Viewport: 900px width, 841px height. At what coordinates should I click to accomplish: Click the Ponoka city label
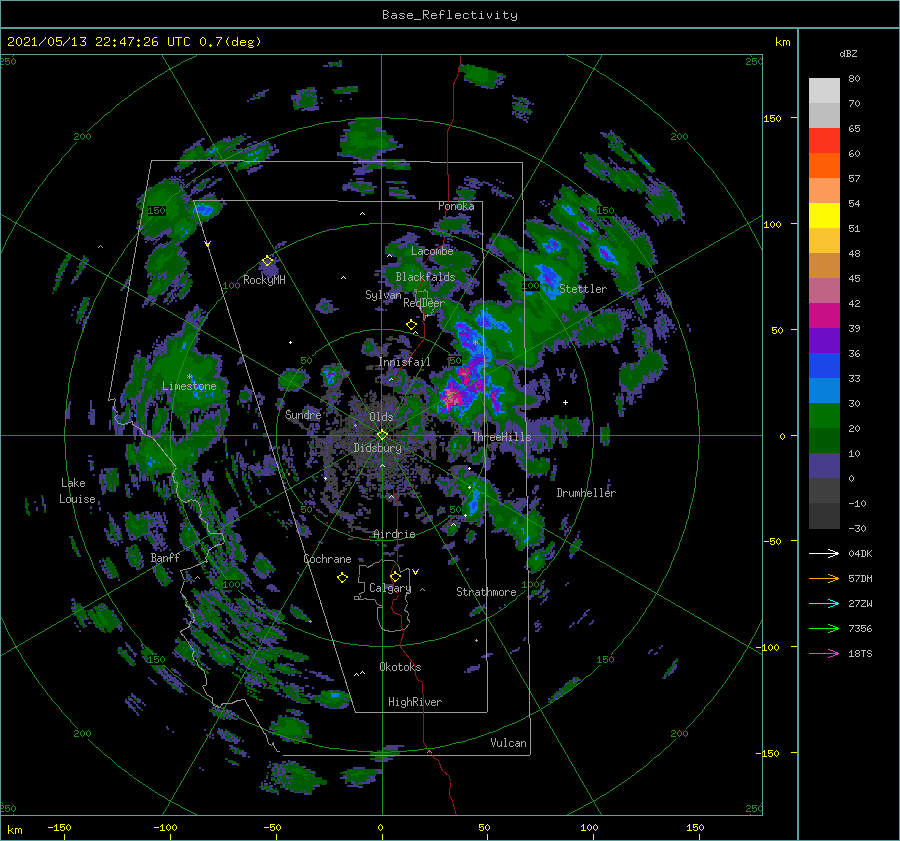[x=456, y=206]
